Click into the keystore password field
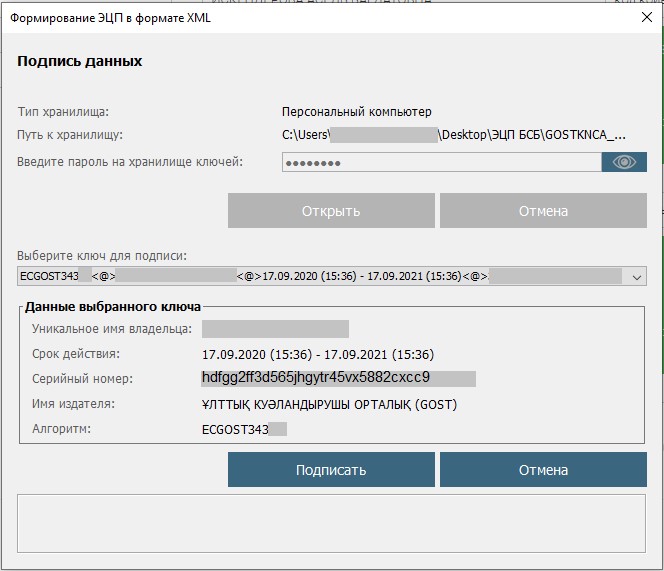Image resolution: width=664 pixels, height=571 pixels. (x=440, y=162)
